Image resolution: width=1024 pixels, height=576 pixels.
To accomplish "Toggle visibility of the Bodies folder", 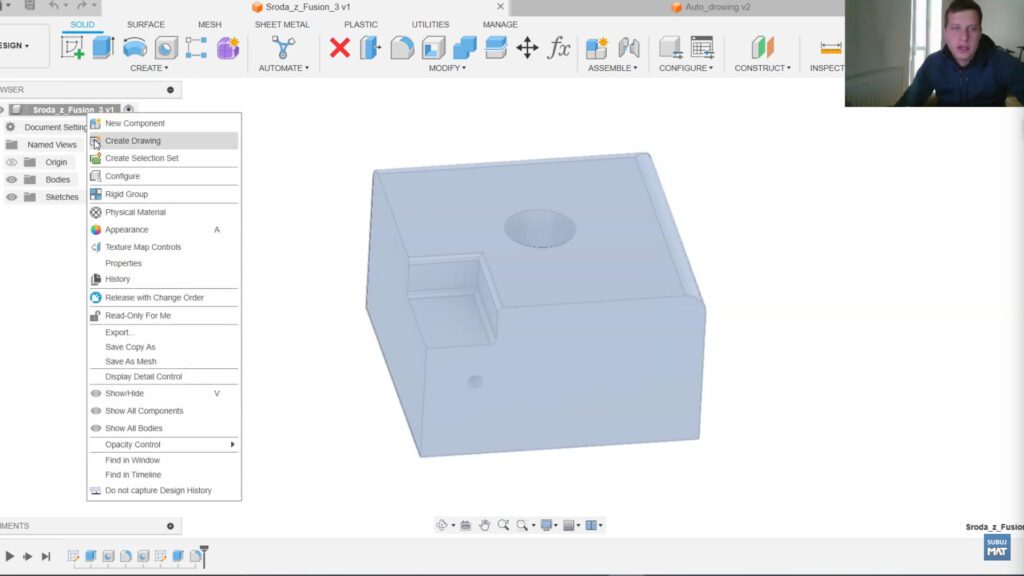I will pyautogui.click(x=12, y=179).
